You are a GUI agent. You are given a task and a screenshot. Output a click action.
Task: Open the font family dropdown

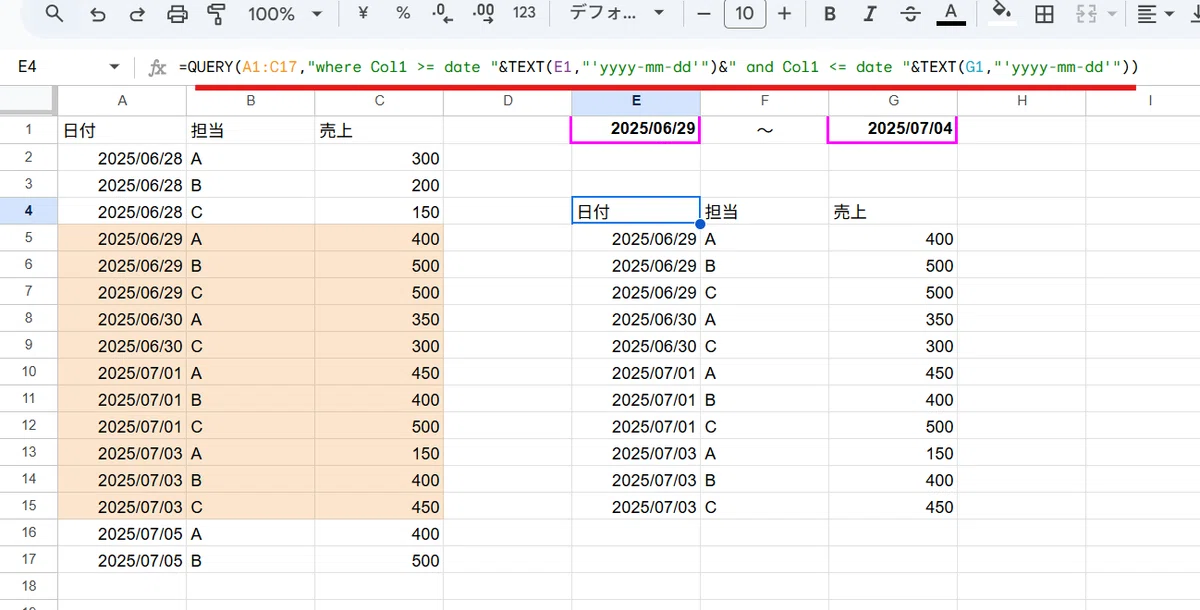coord(616,14)
